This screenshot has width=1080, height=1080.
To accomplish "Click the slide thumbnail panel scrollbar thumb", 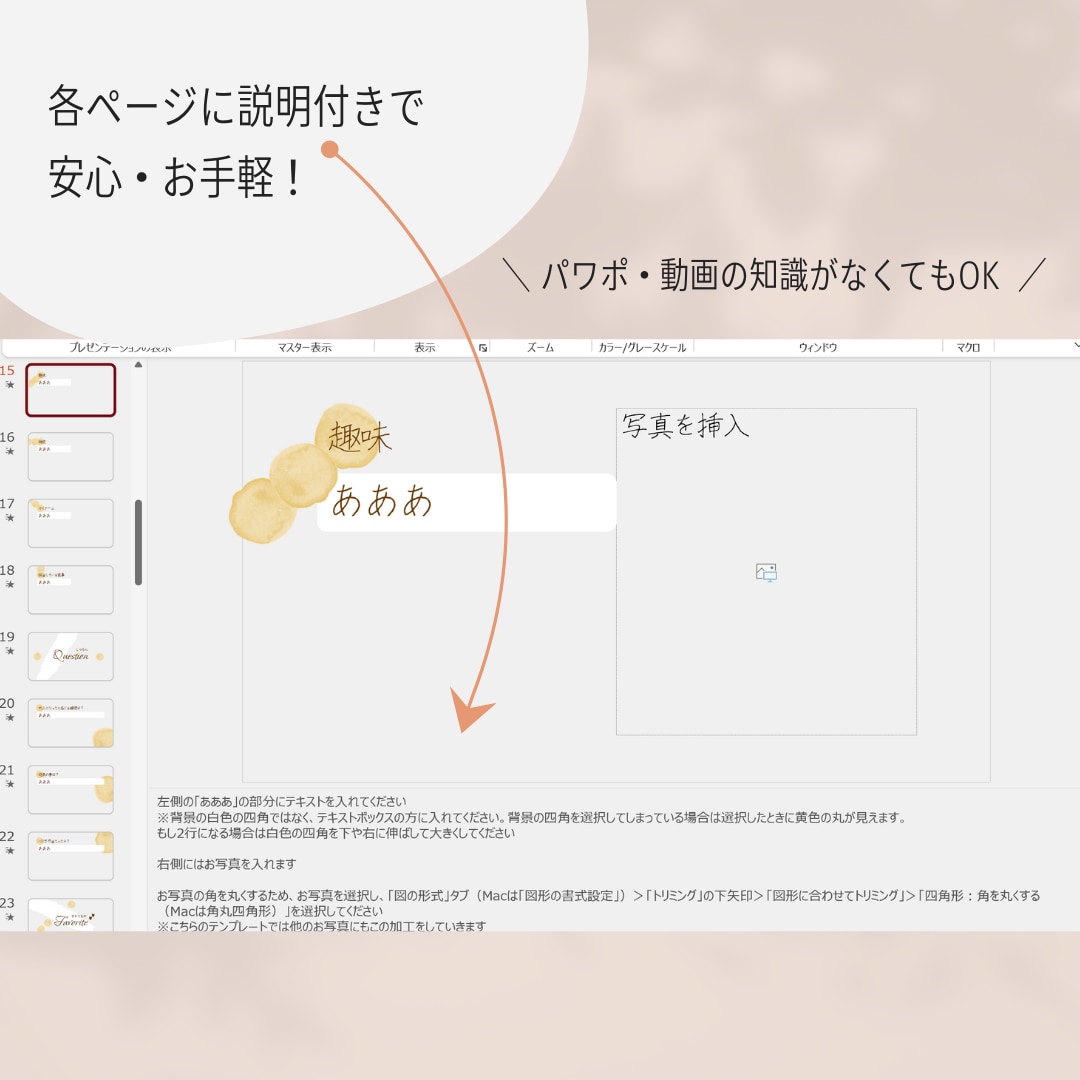I will click(138, 543).
